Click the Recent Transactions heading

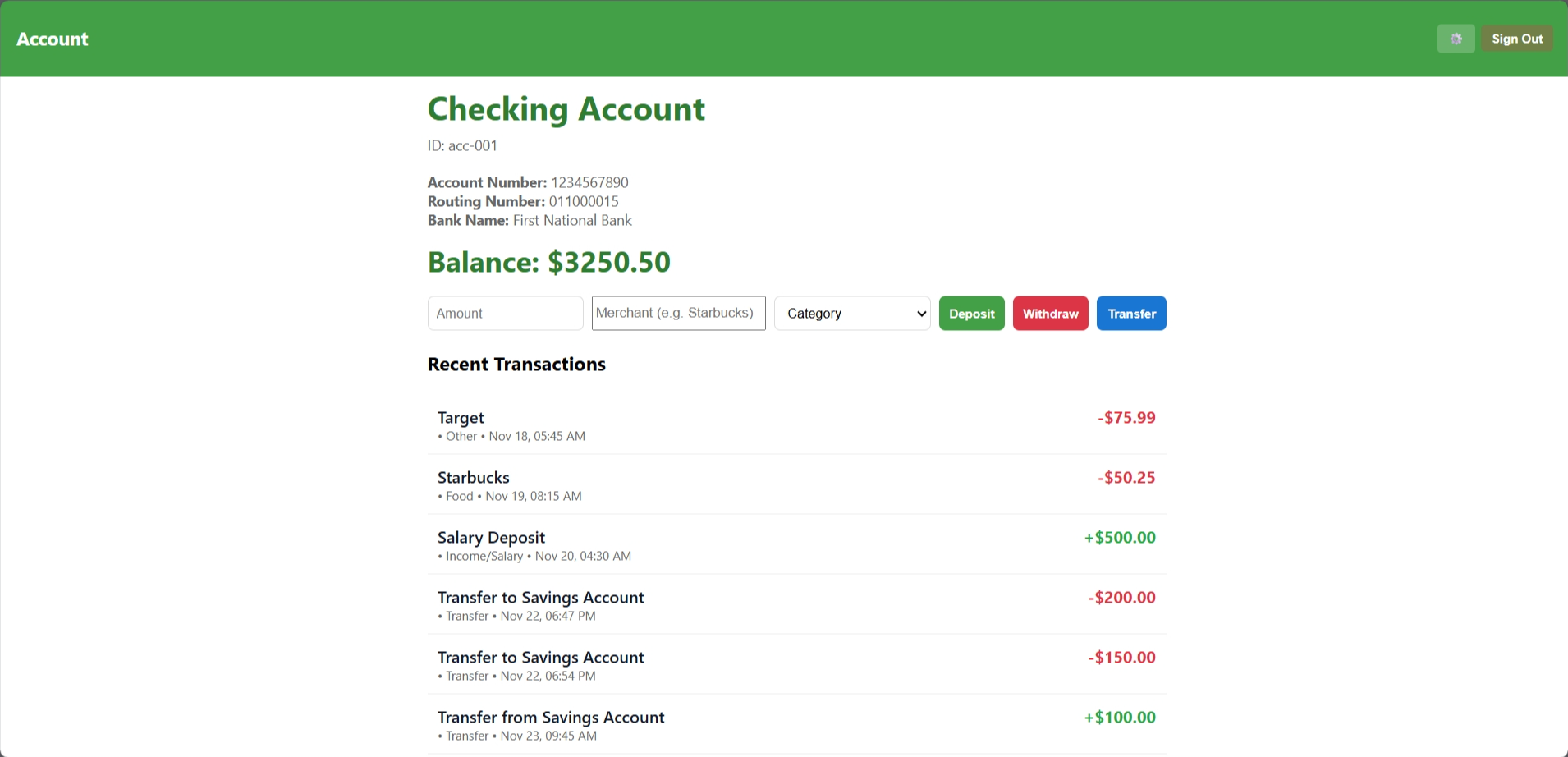pyautogui.click(x=516, y=364)
